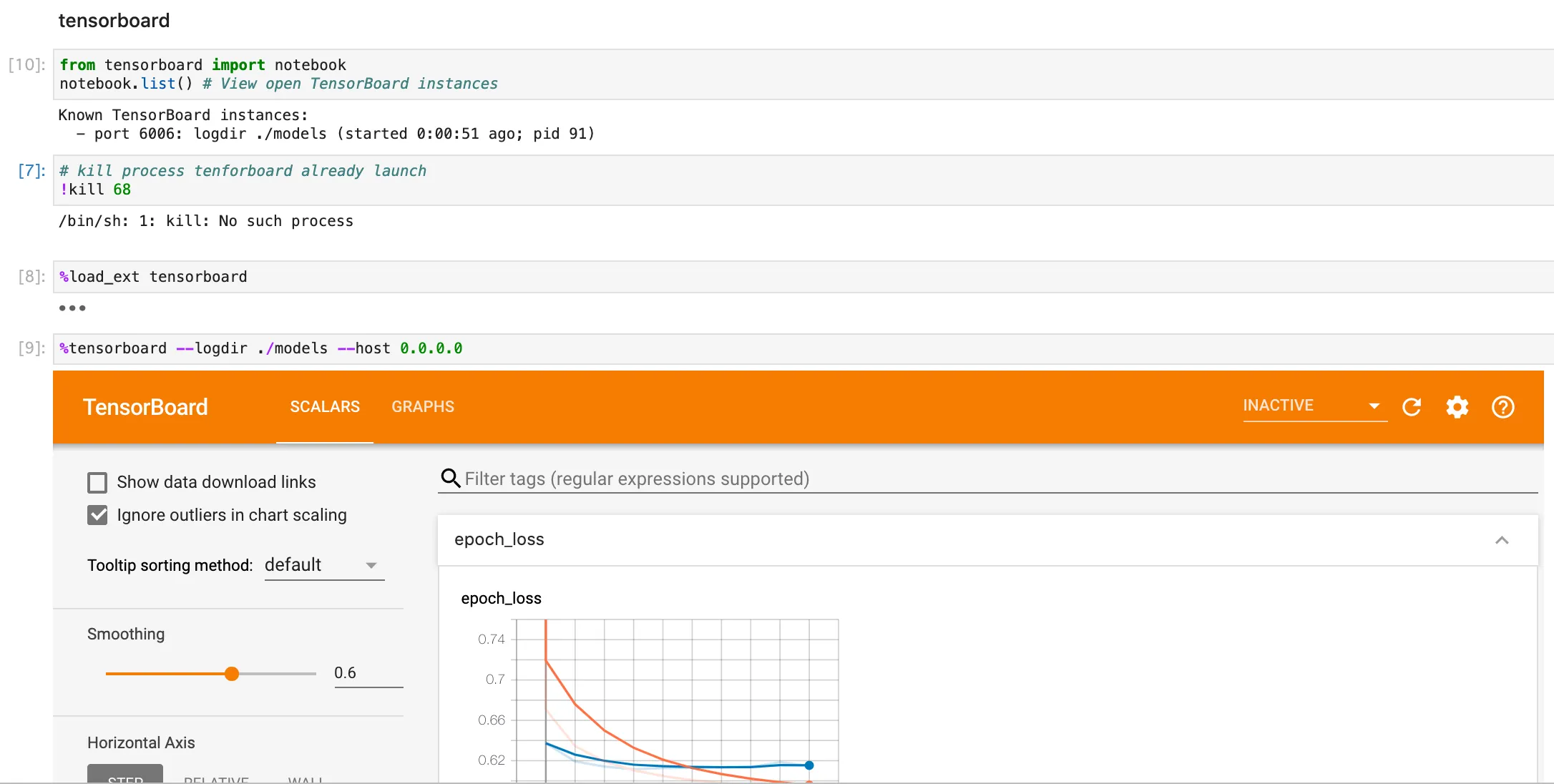1554x784 pixels.
Task: Click the 'No such process' output text
Action: point(286,221)
